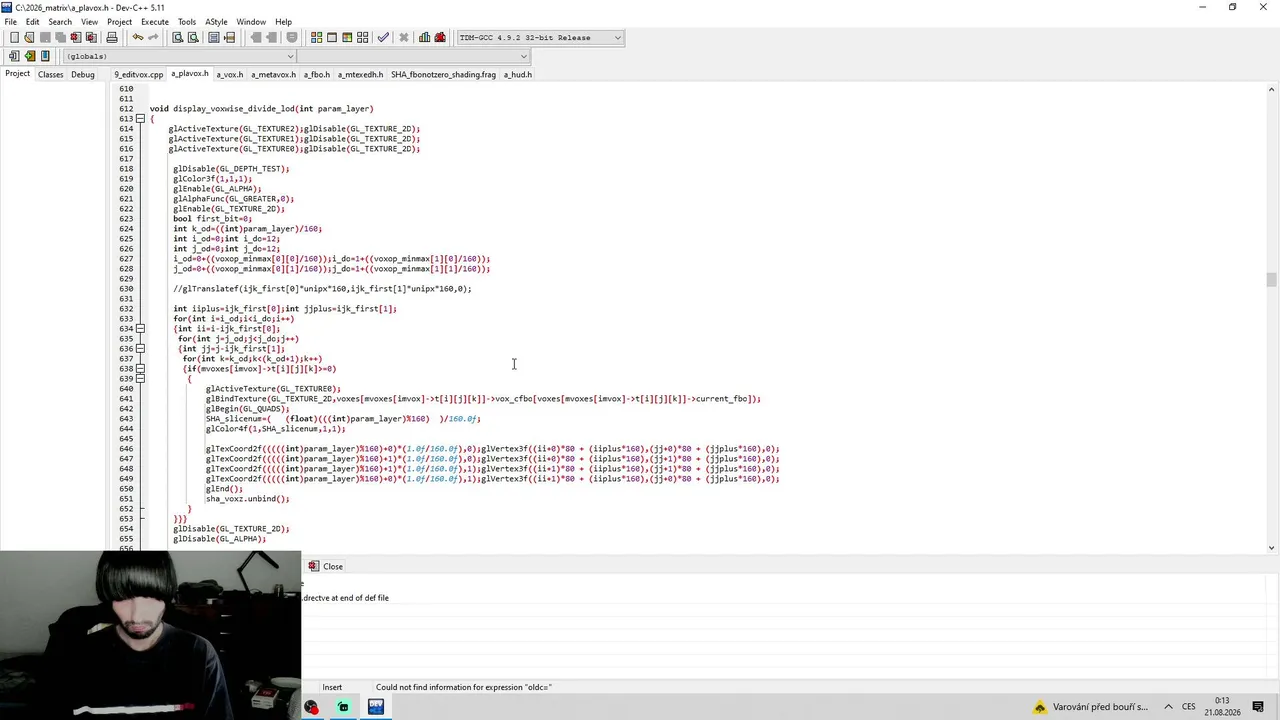Open the File menu
Screen dimensions: 1280x720
[10, 22]
